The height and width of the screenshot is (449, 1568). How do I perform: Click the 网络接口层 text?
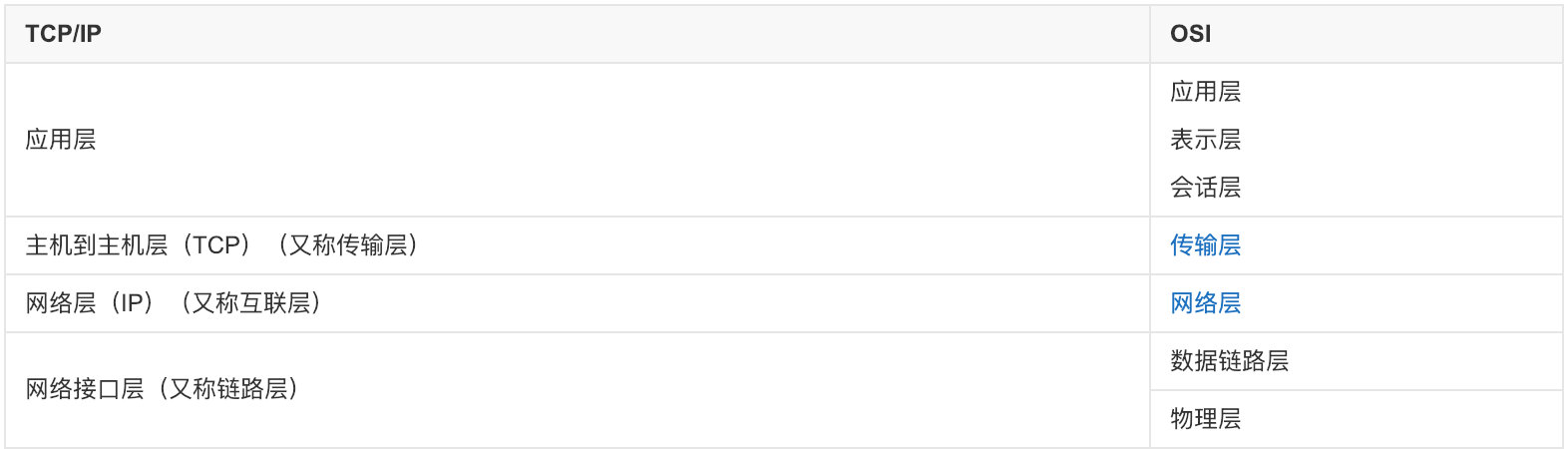pos(85,389)
